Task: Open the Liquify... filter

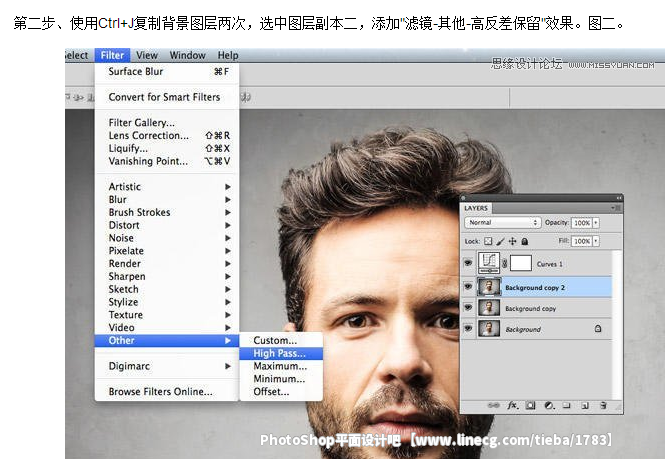Action: point(167,148)
